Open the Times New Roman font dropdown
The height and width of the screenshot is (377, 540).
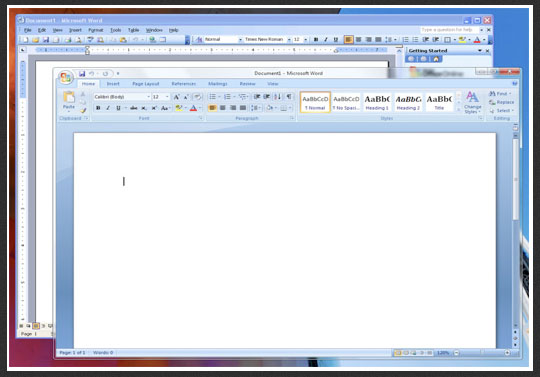[267, 40]
